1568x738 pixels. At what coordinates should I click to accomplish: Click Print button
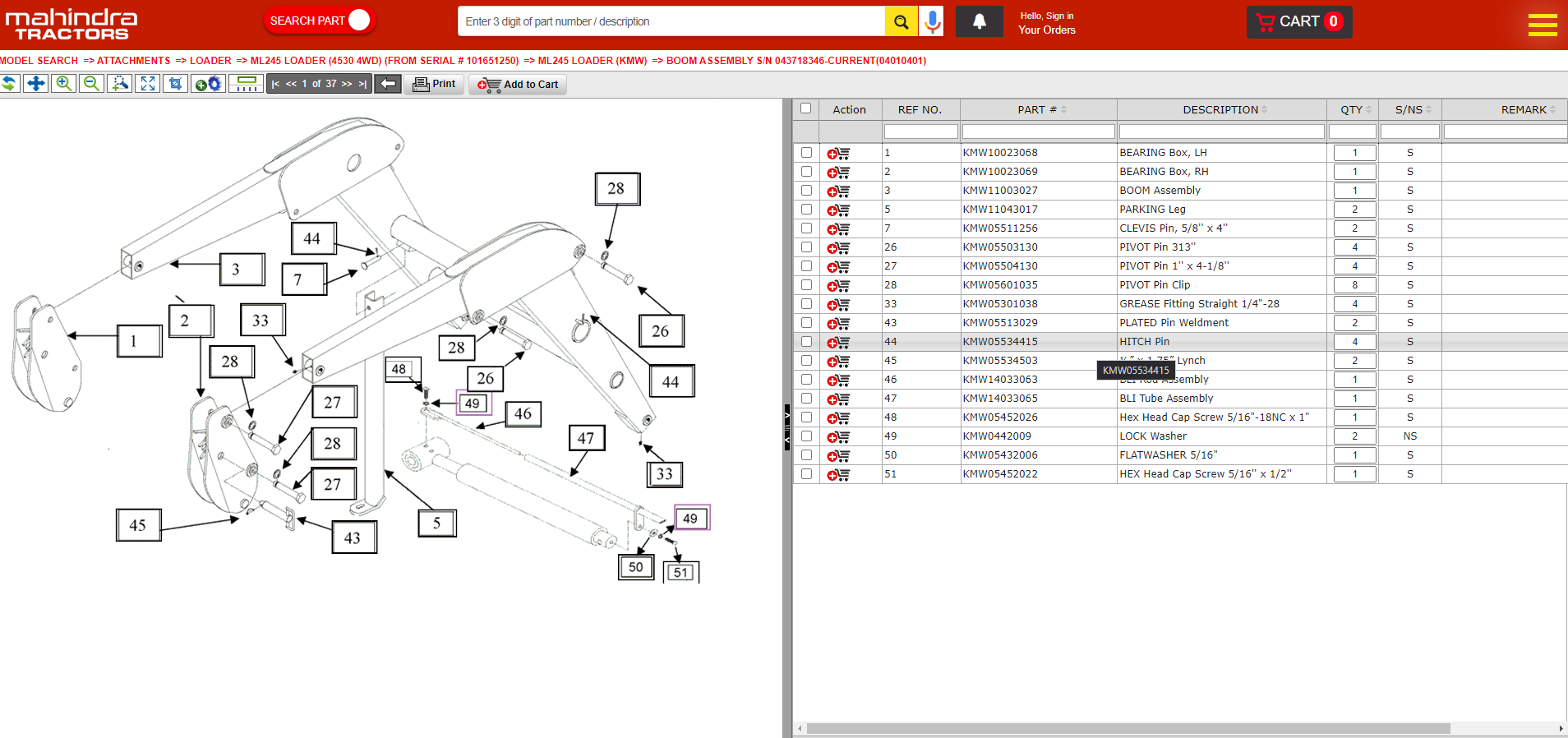click(x=434, y=84)
